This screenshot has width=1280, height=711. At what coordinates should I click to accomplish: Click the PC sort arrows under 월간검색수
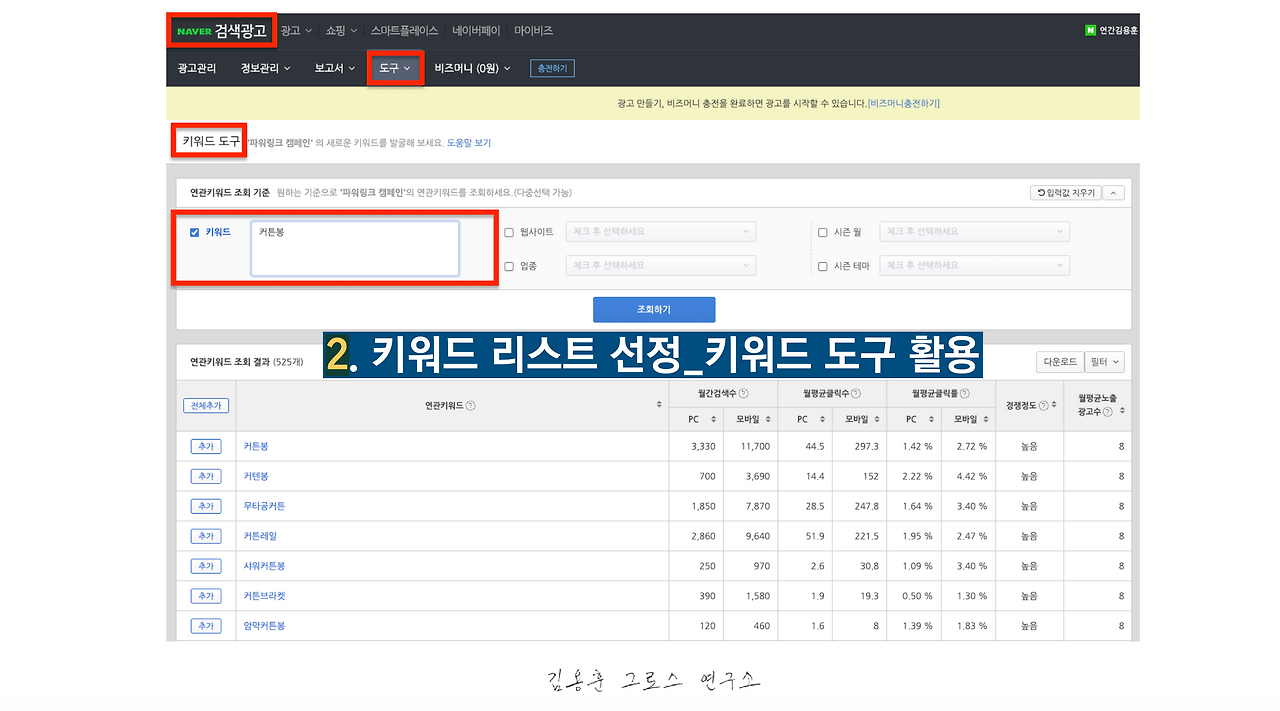click(x=714, y=419)
